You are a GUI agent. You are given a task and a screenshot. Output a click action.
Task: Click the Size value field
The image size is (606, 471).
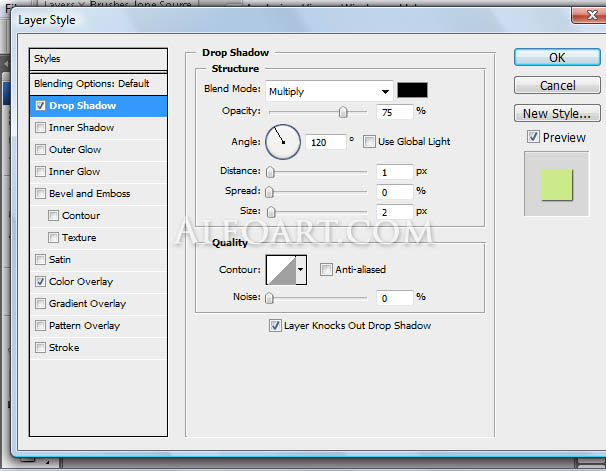click(395, 212)
